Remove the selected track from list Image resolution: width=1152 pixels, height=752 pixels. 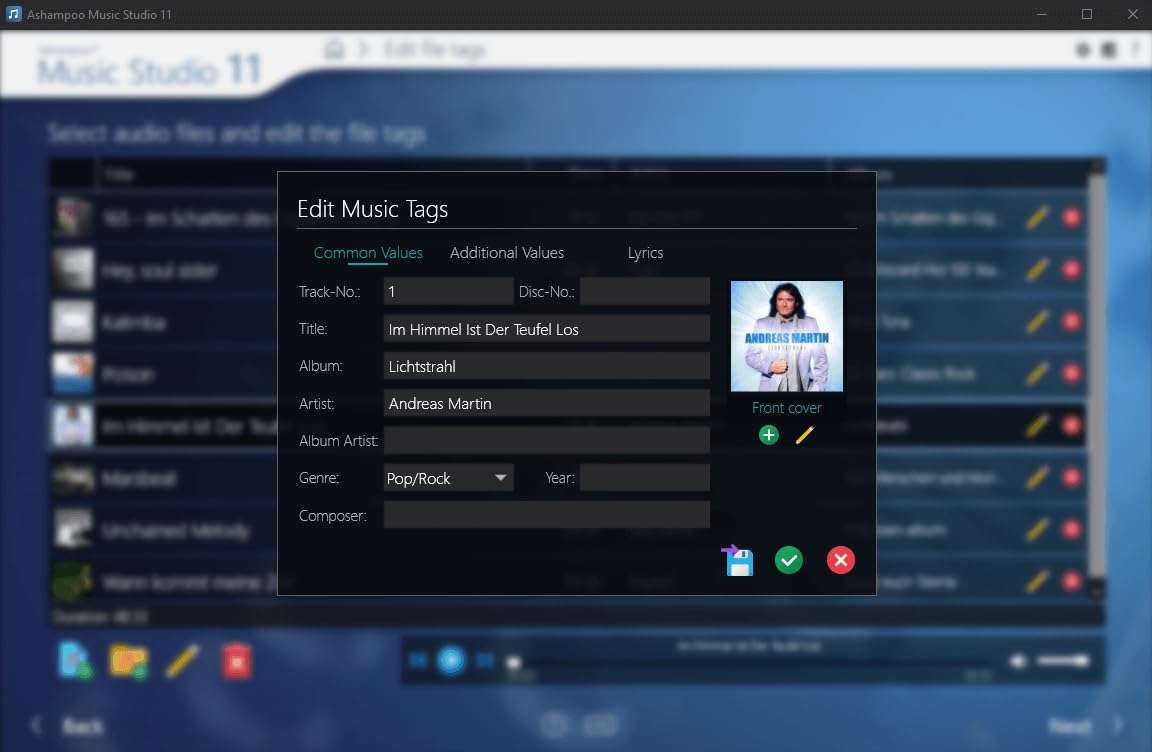[237, 660]
